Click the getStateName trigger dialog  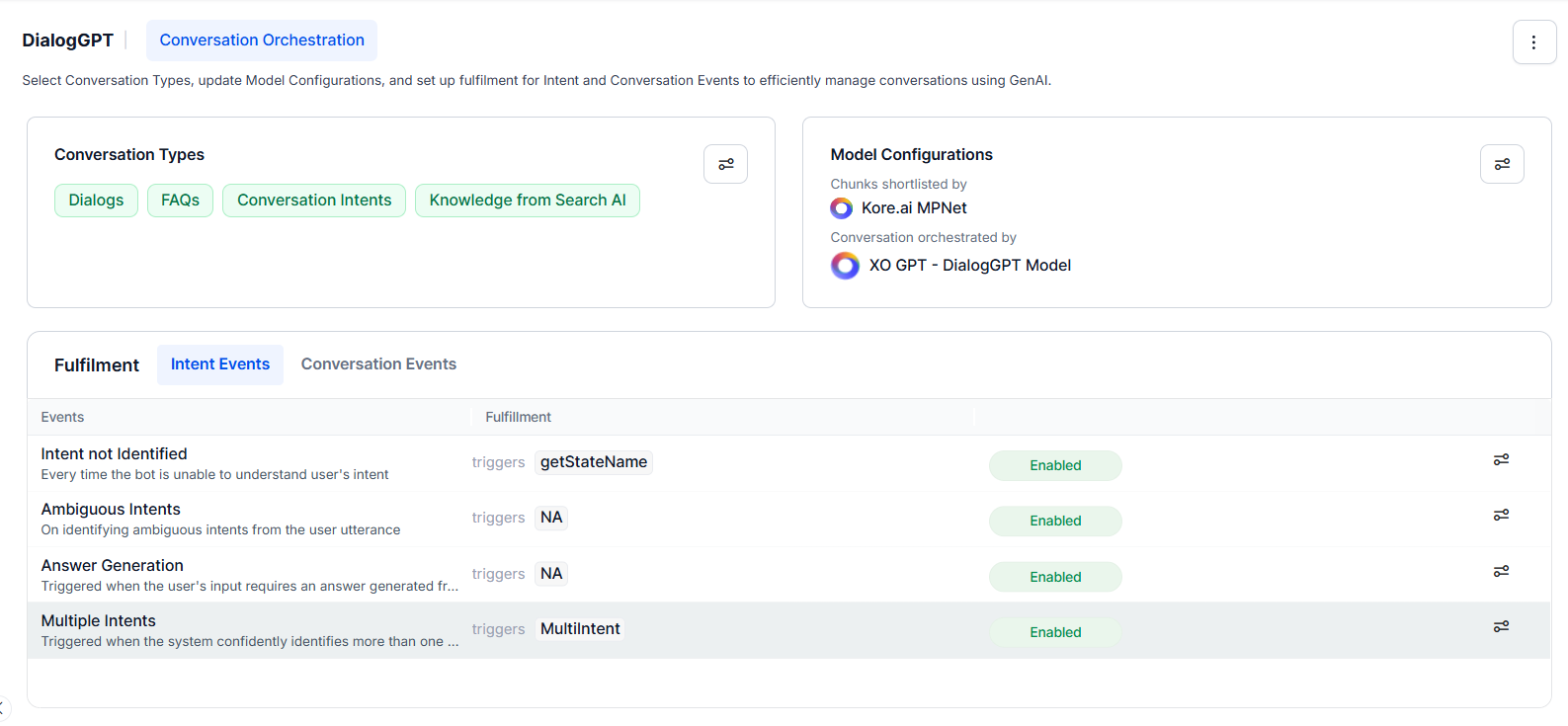click(x=593, y=462)
